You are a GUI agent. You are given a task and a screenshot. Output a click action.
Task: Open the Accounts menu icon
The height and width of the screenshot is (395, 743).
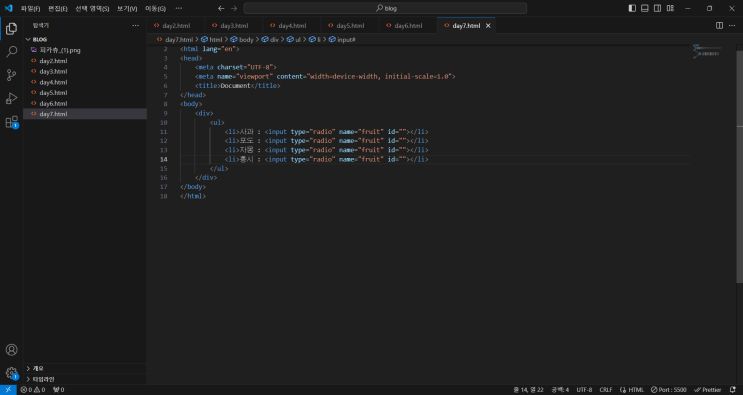11,350
